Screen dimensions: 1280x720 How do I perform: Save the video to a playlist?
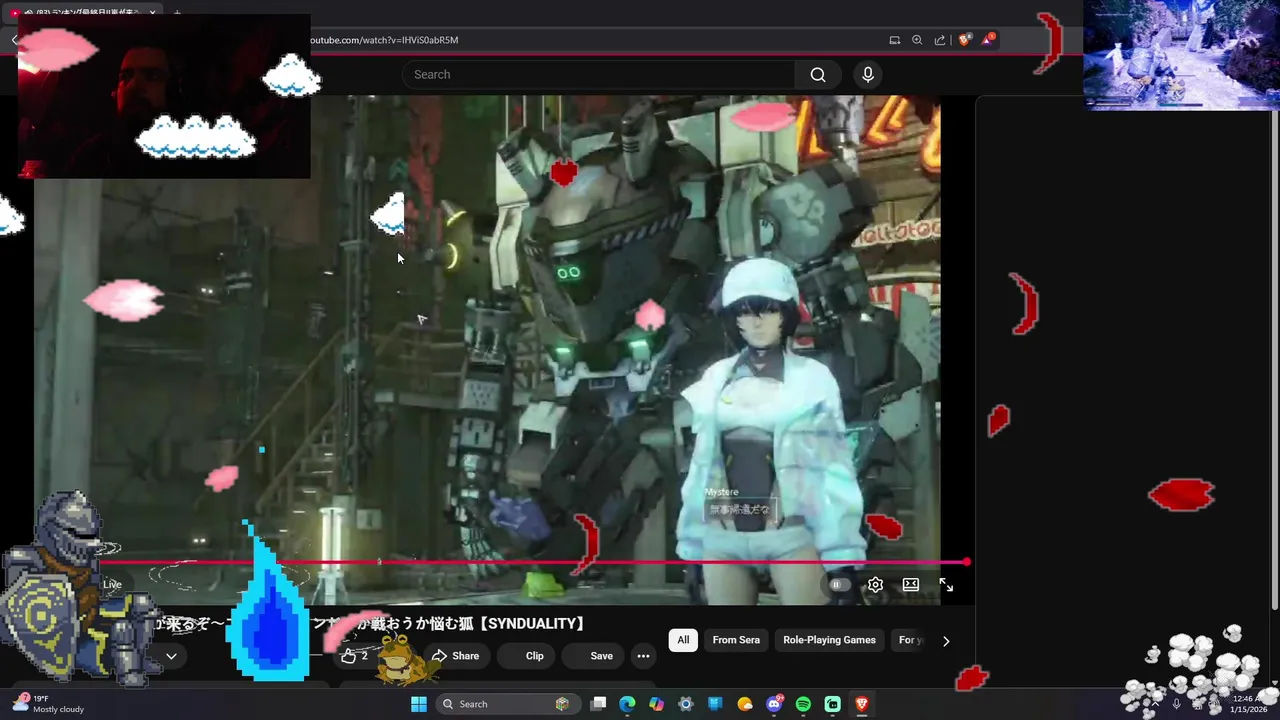tap(592, 656)
